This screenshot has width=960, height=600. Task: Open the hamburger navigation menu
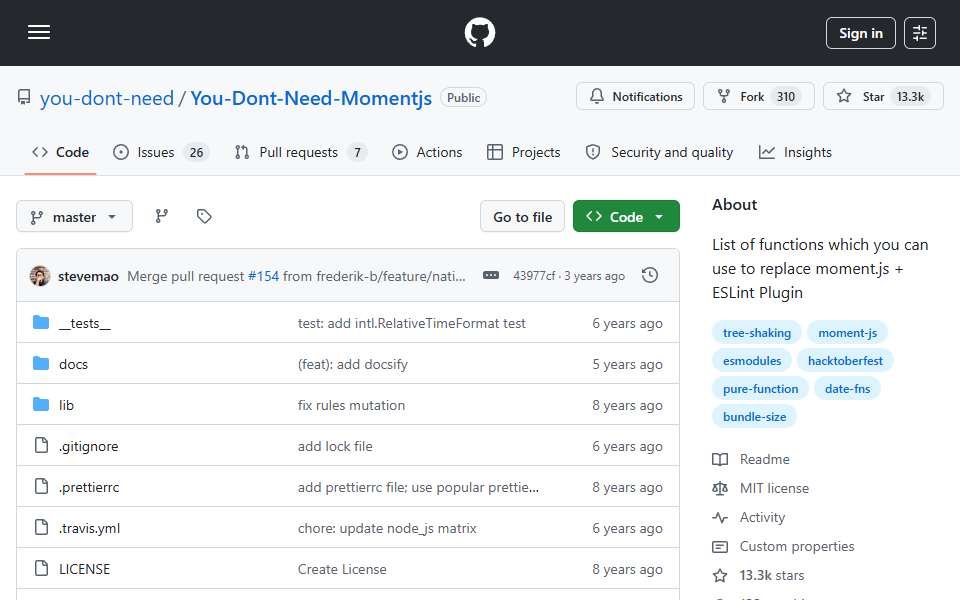click(39, 32)
